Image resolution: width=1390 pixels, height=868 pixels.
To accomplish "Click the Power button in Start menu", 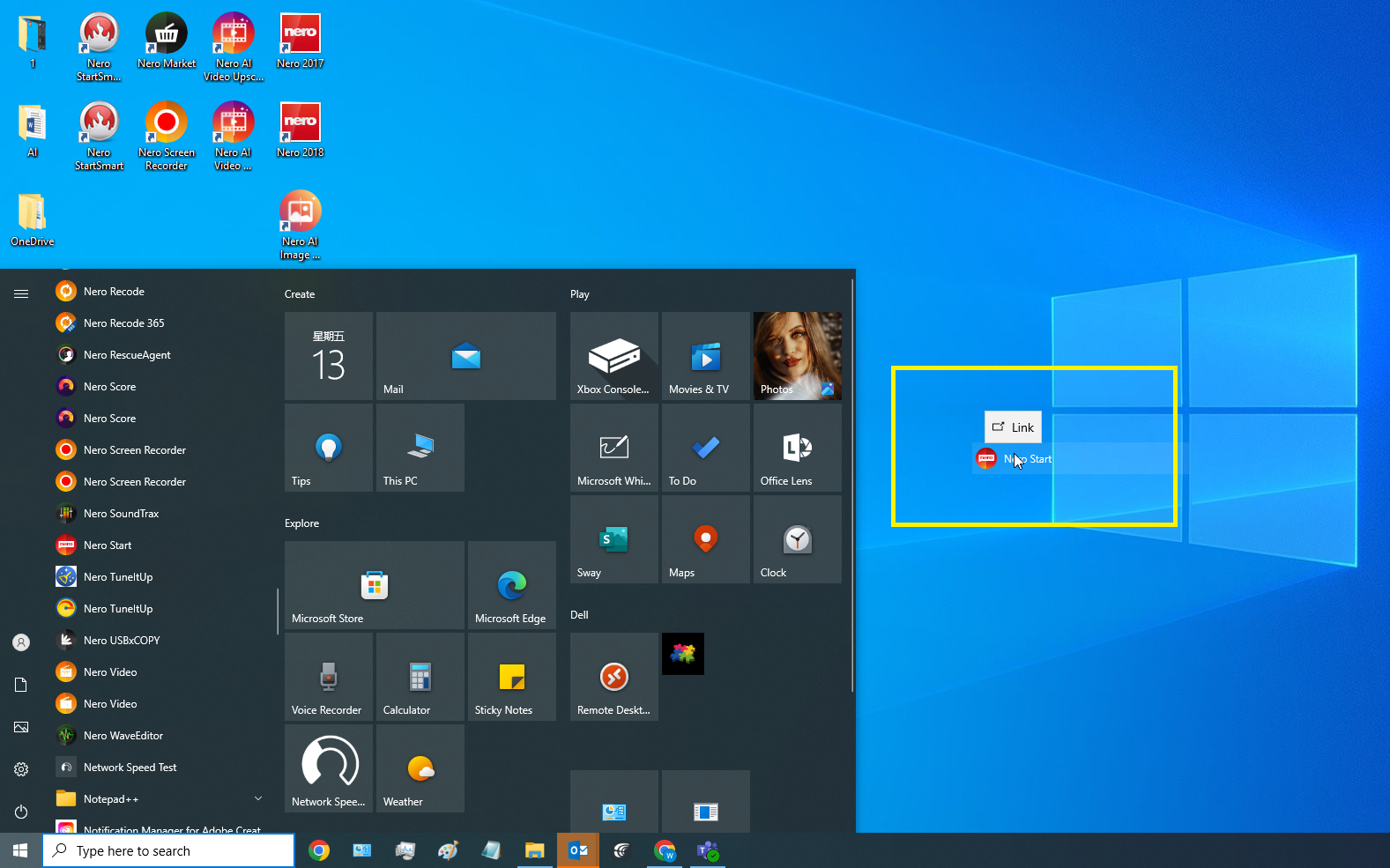I will pos(21,812).
